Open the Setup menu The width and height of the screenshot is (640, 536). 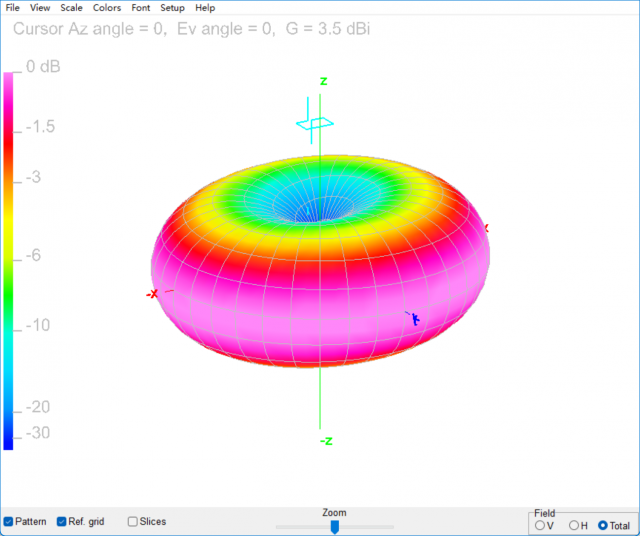tap(172, 8)
